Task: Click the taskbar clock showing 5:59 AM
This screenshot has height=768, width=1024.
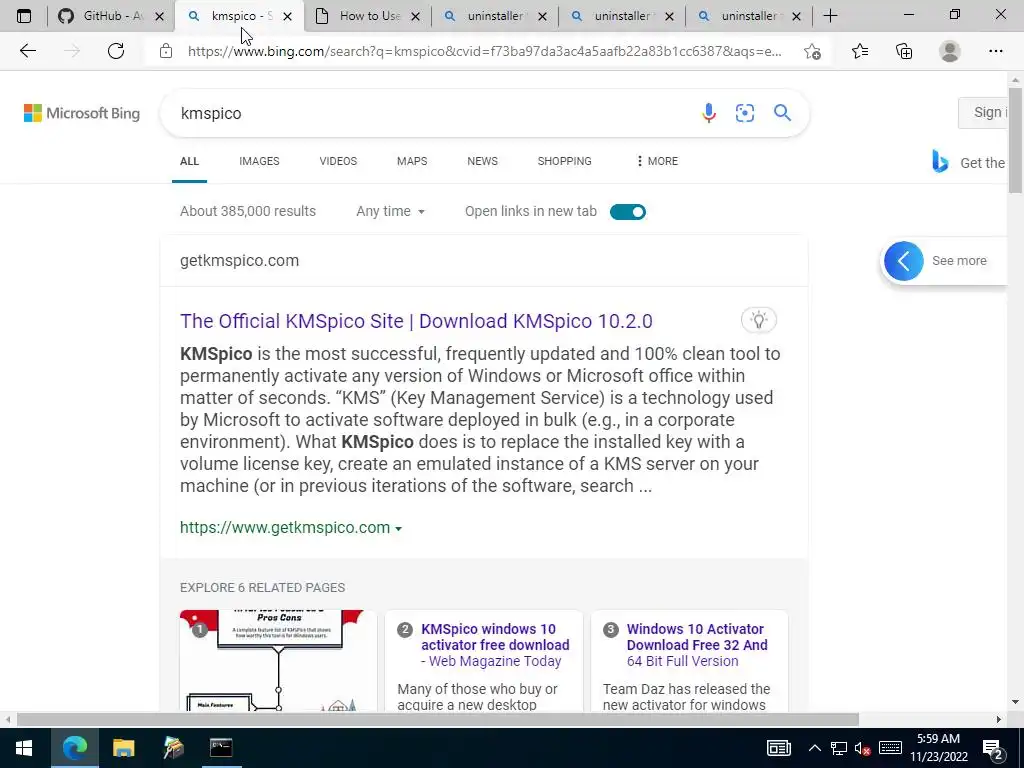Action: click(x=938, y=748)
